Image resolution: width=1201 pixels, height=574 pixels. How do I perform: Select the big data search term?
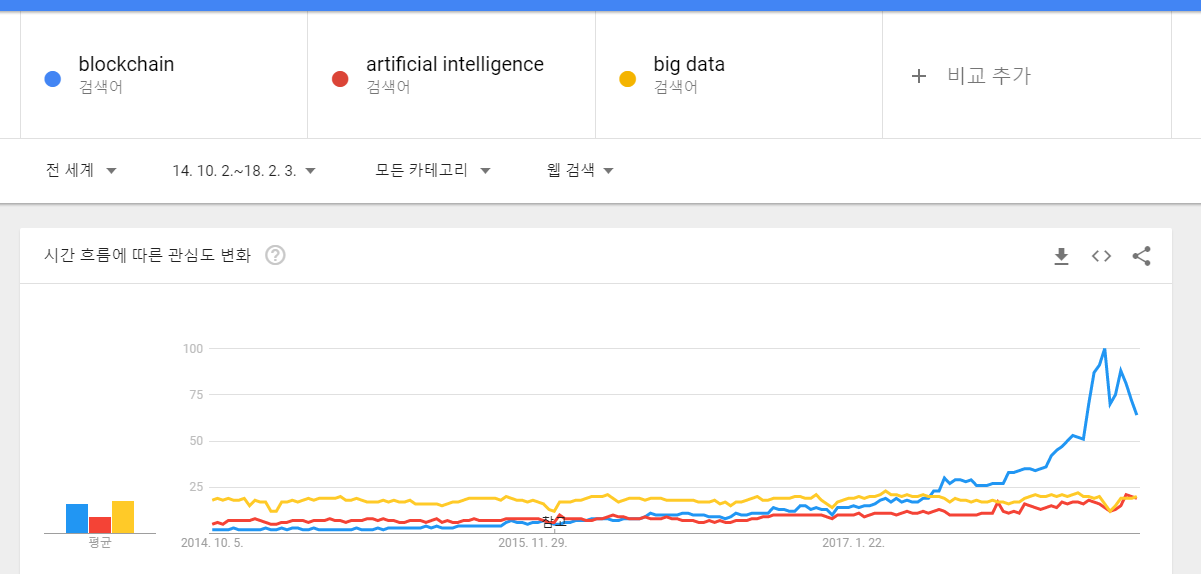689,65
